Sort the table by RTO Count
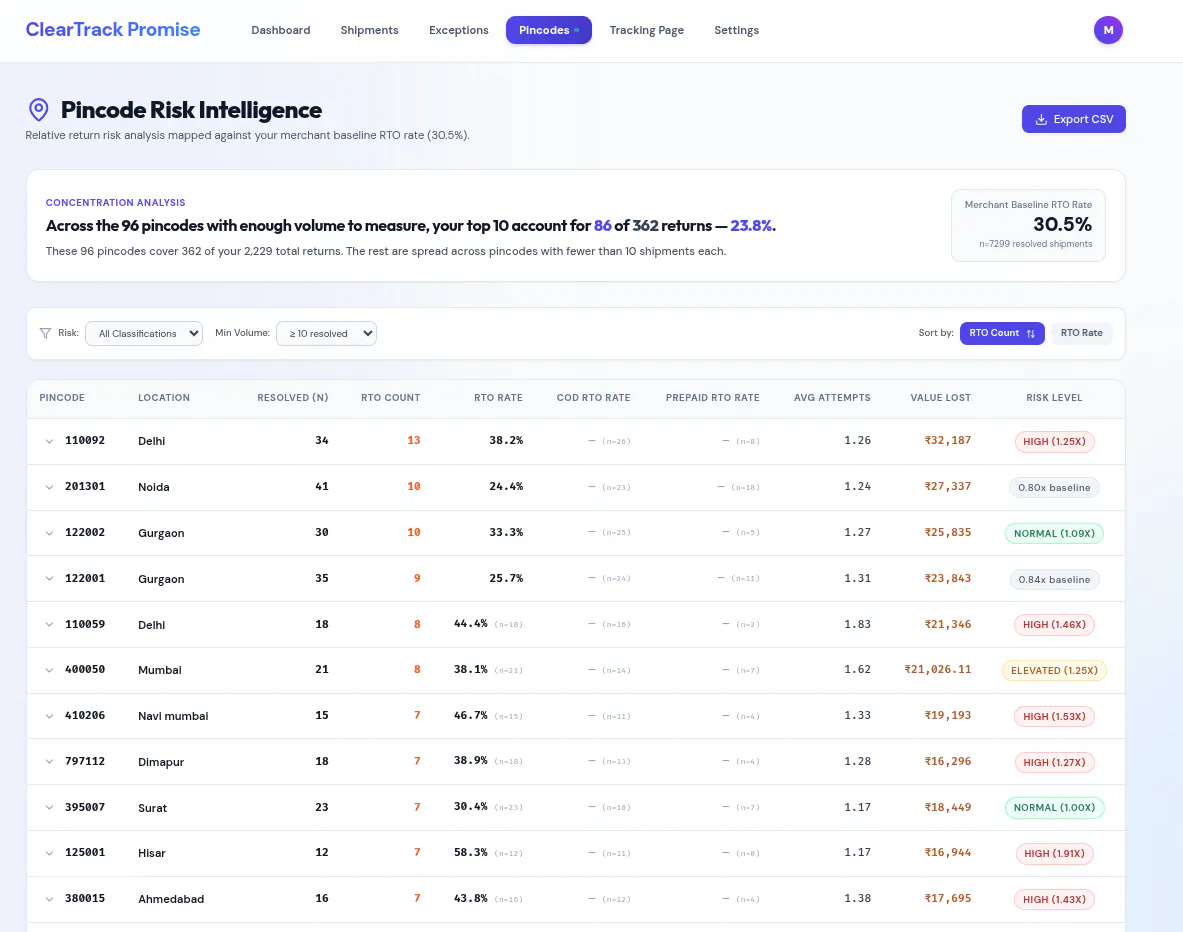The height and width of the screenshot is (932, 1183). click(x=1001, y=333)
